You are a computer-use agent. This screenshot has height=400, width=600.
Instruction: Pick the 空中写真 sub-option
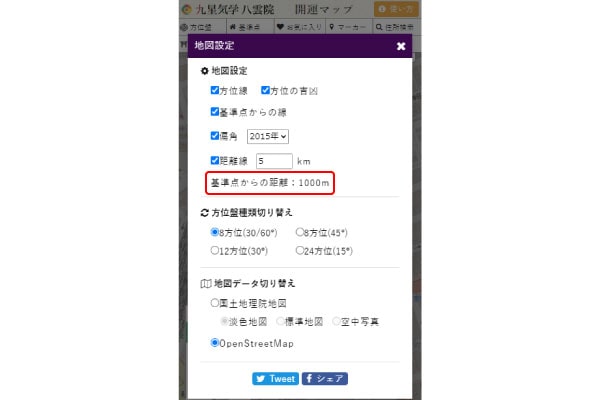pos(336,321)
